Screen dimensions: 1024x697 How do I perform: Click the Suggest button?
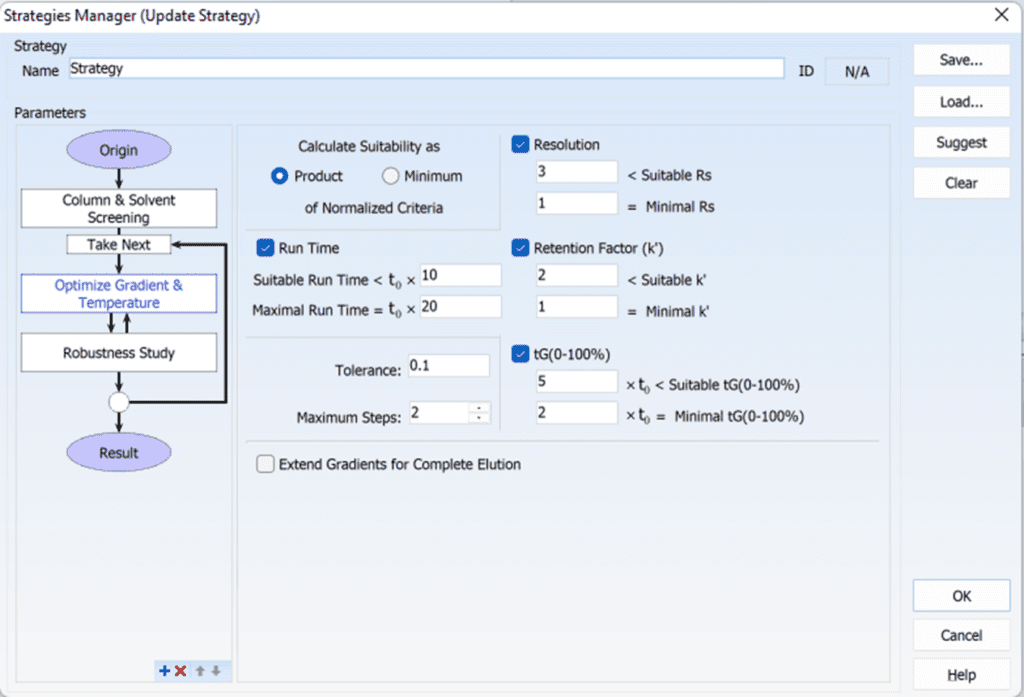click(960, 142)
